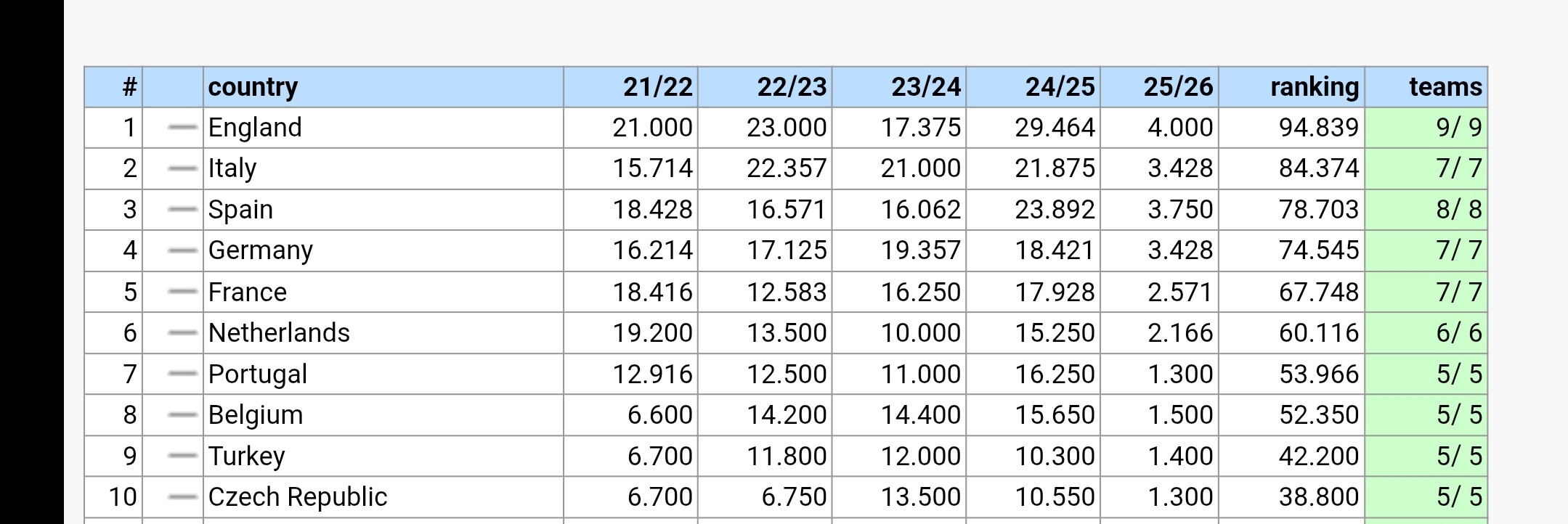Click the teams column header
This screenshot has width=1568, height=524.
(1445, 87)
